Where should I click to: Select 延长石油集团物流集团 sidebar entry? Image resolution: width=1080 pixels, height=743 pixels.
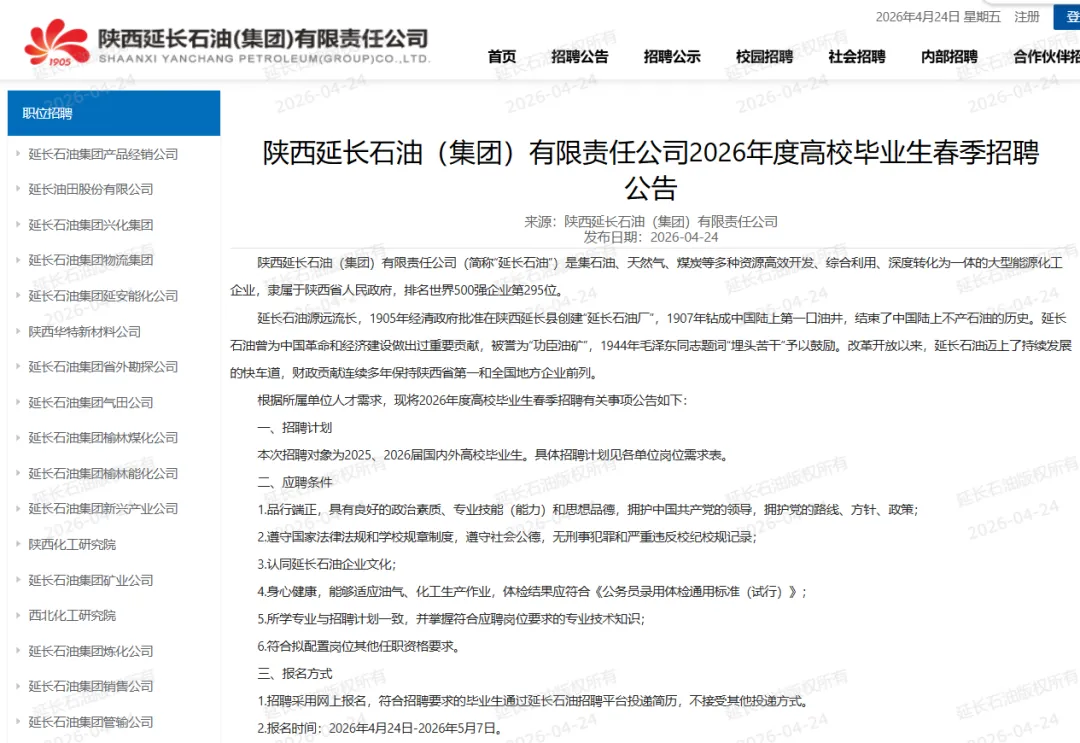coord(90,260)
